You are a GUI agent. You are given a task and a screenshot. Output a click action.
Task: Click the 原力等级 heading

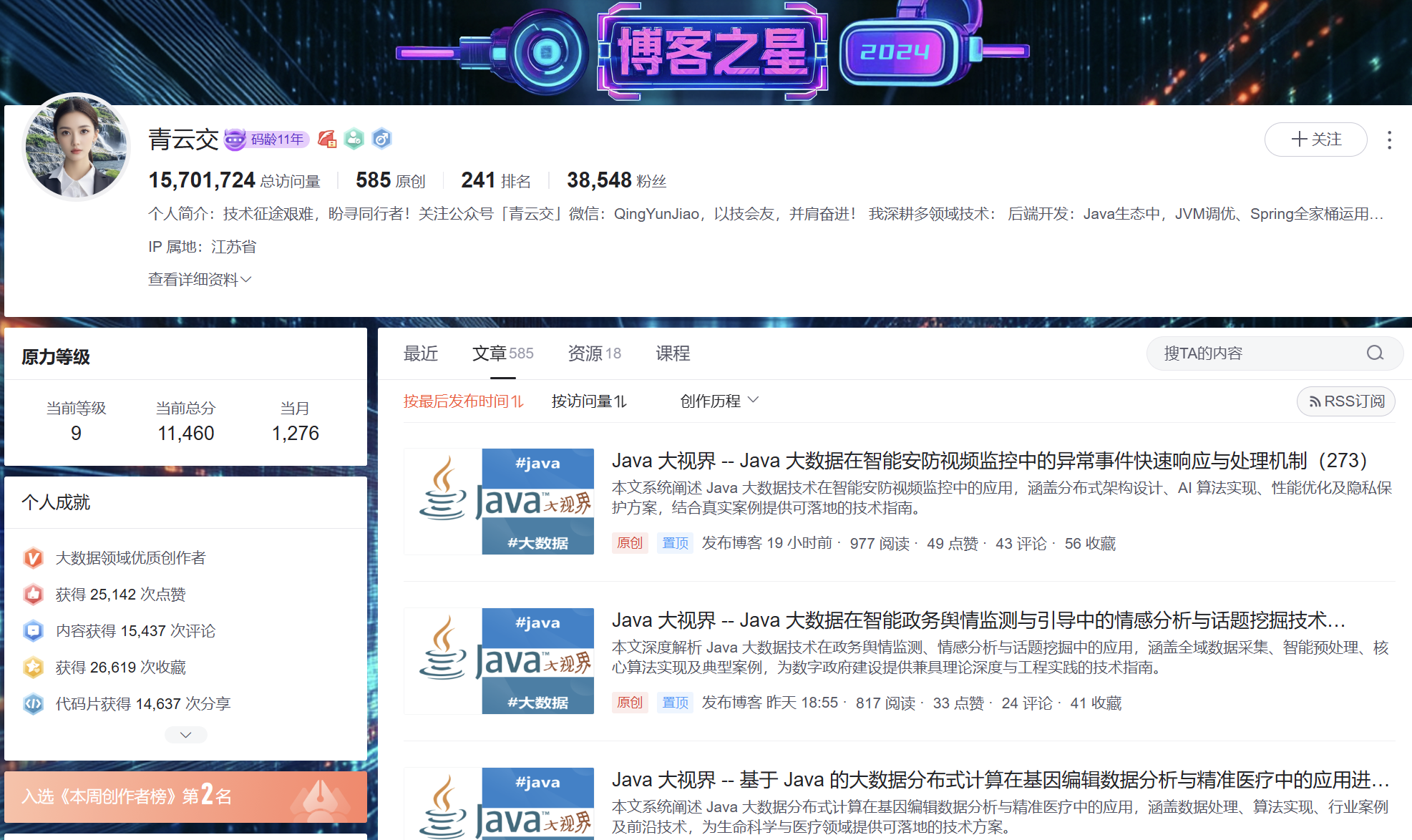pyautogui.click(x=56, y=357)
